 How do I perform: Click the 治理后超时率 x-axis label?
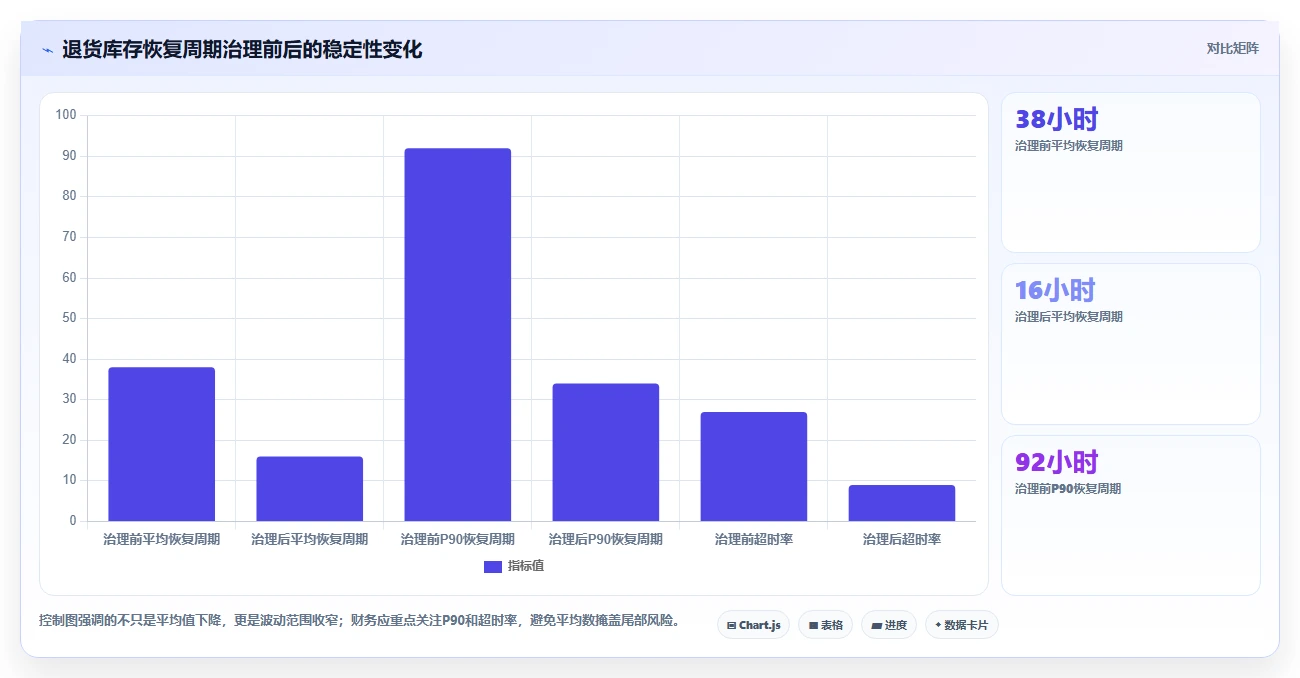901,539
